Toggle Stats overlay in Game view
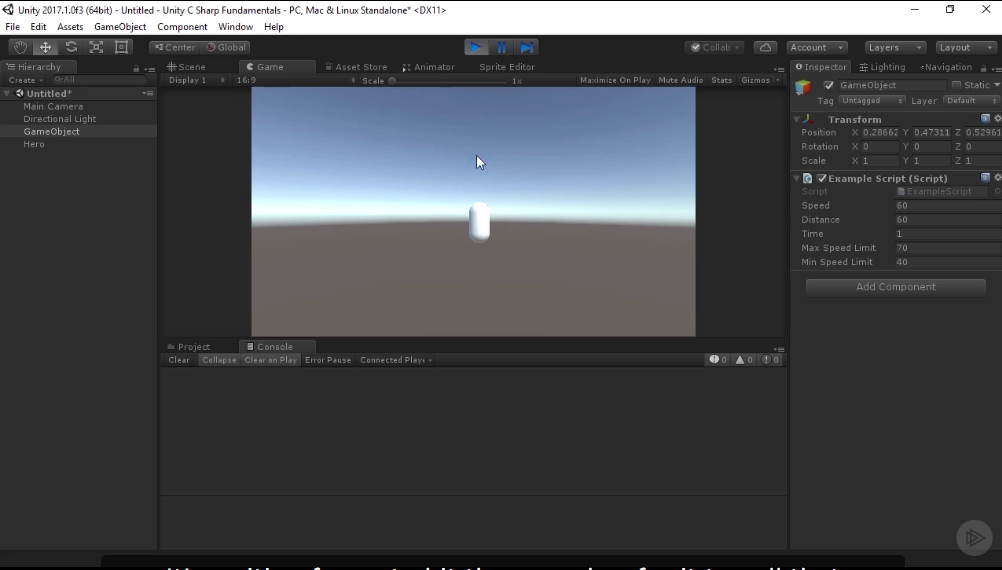 [721, 80]
